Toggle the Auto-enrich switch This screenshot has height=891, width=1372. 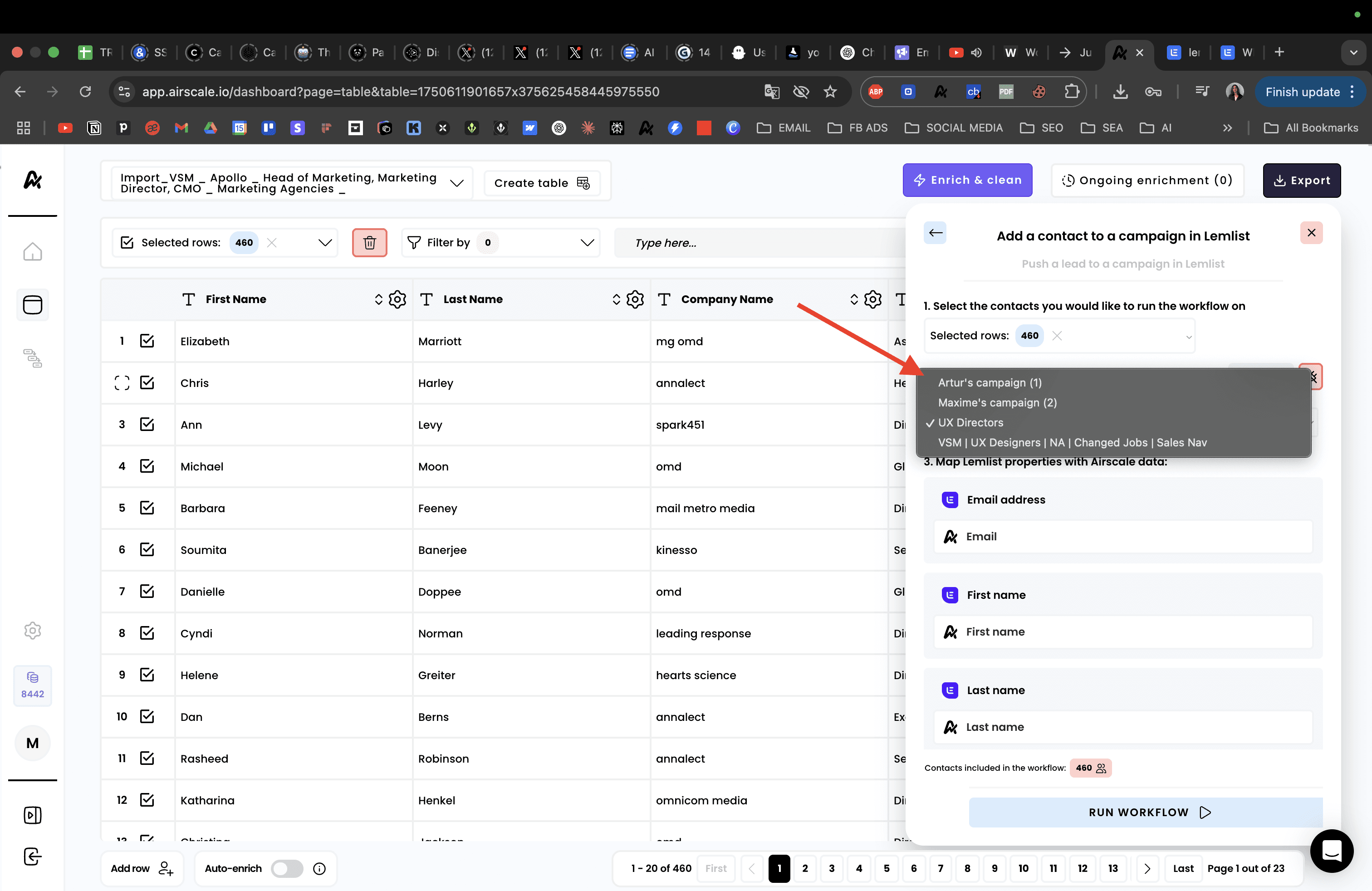point(287,868)
